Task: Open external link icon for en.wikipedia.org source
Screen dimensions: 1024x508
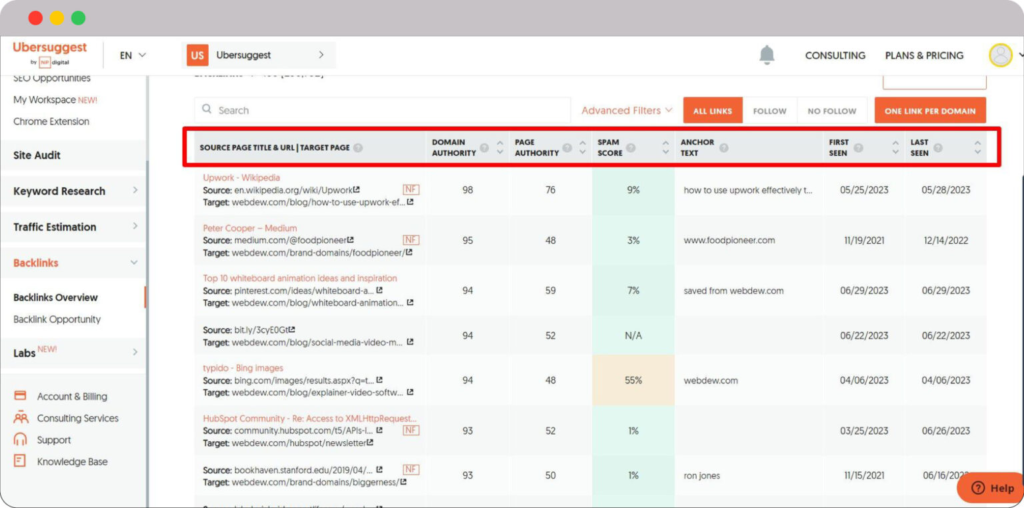Action: point(357,190)
